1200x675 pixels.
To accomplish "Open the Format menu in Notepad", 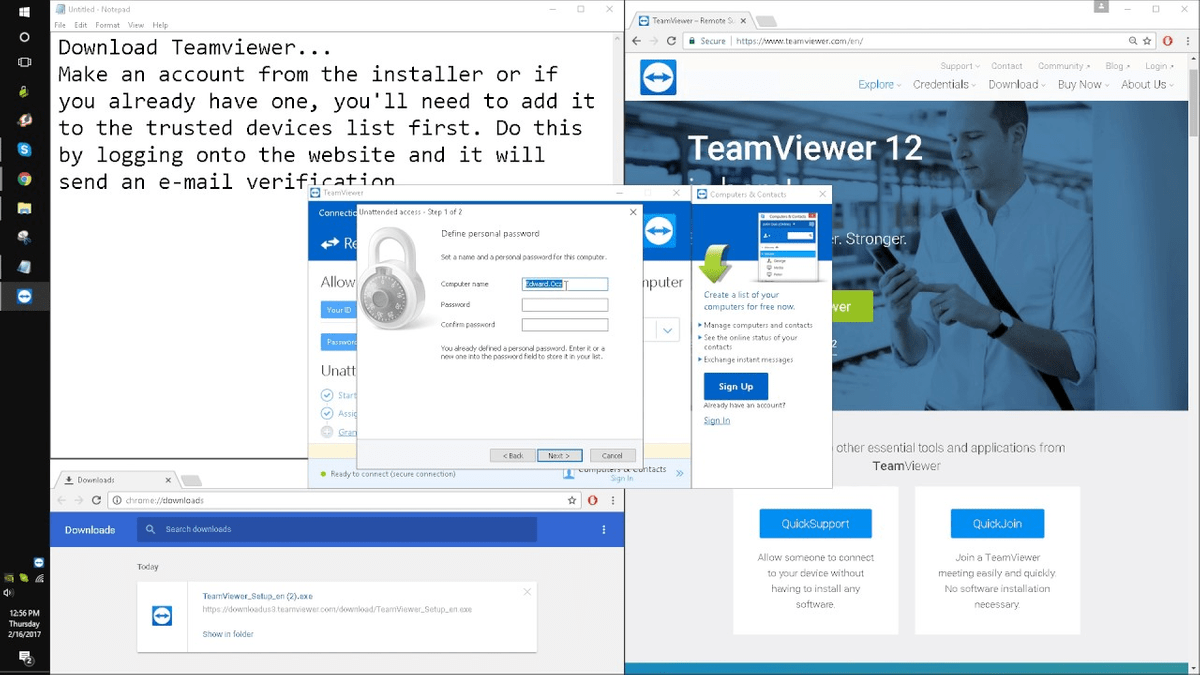I will pos(107,25).
